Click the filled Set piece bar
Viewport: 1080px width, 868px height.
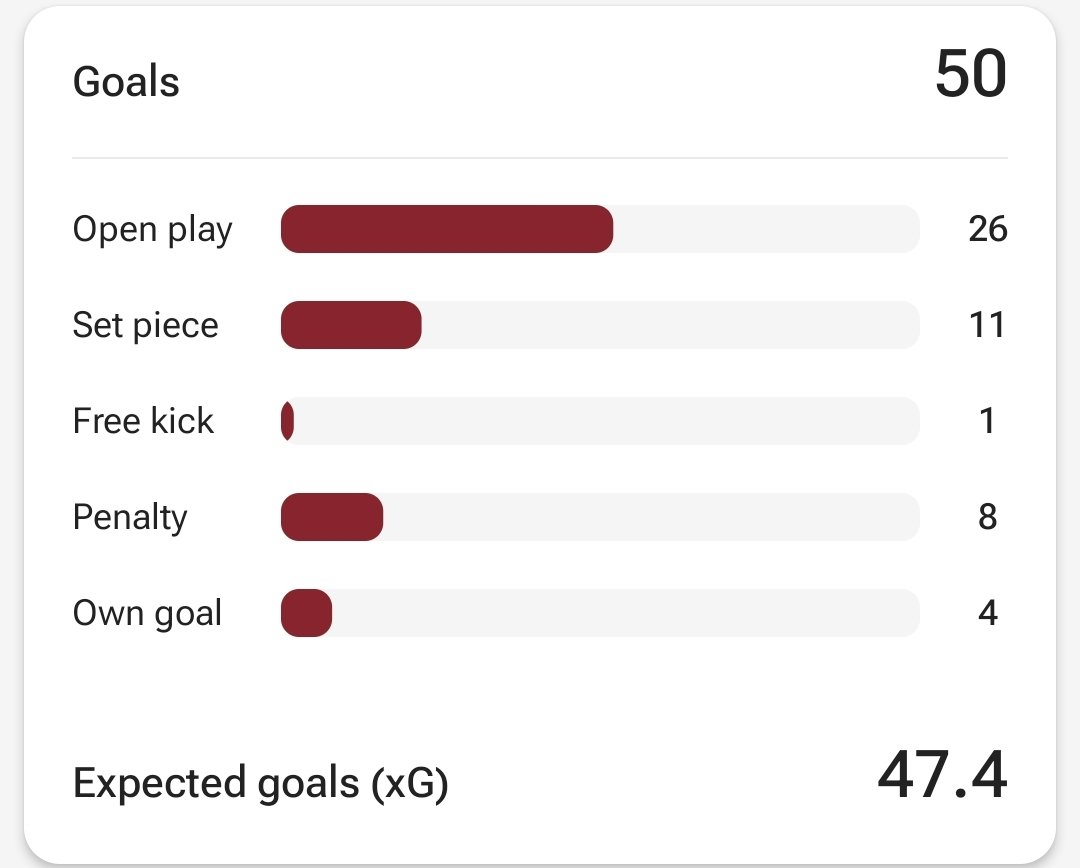[351, 325]
